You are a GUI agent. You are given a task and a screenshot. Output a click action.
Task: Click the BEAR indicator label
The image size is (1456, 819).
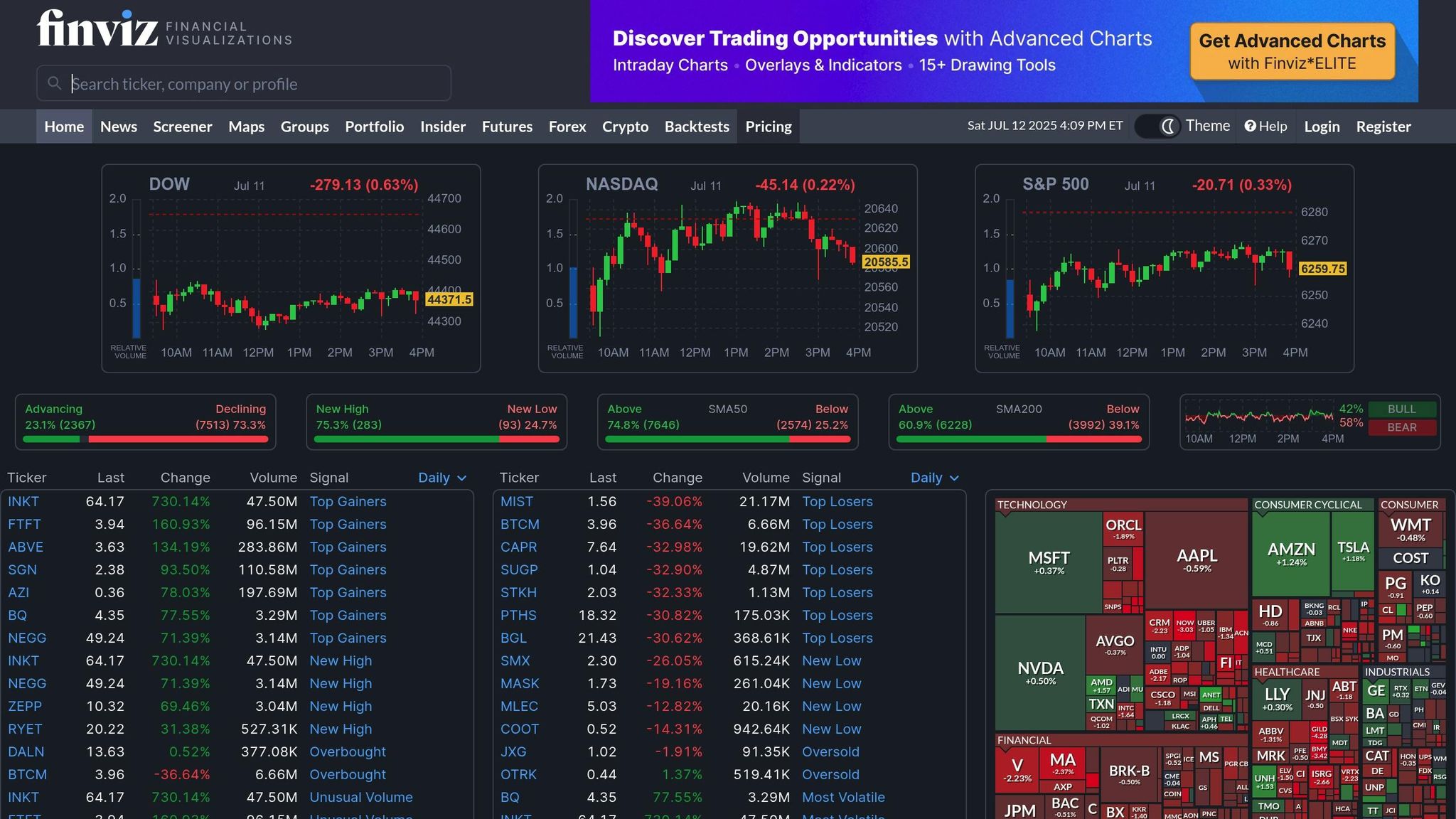point(1402,427)
